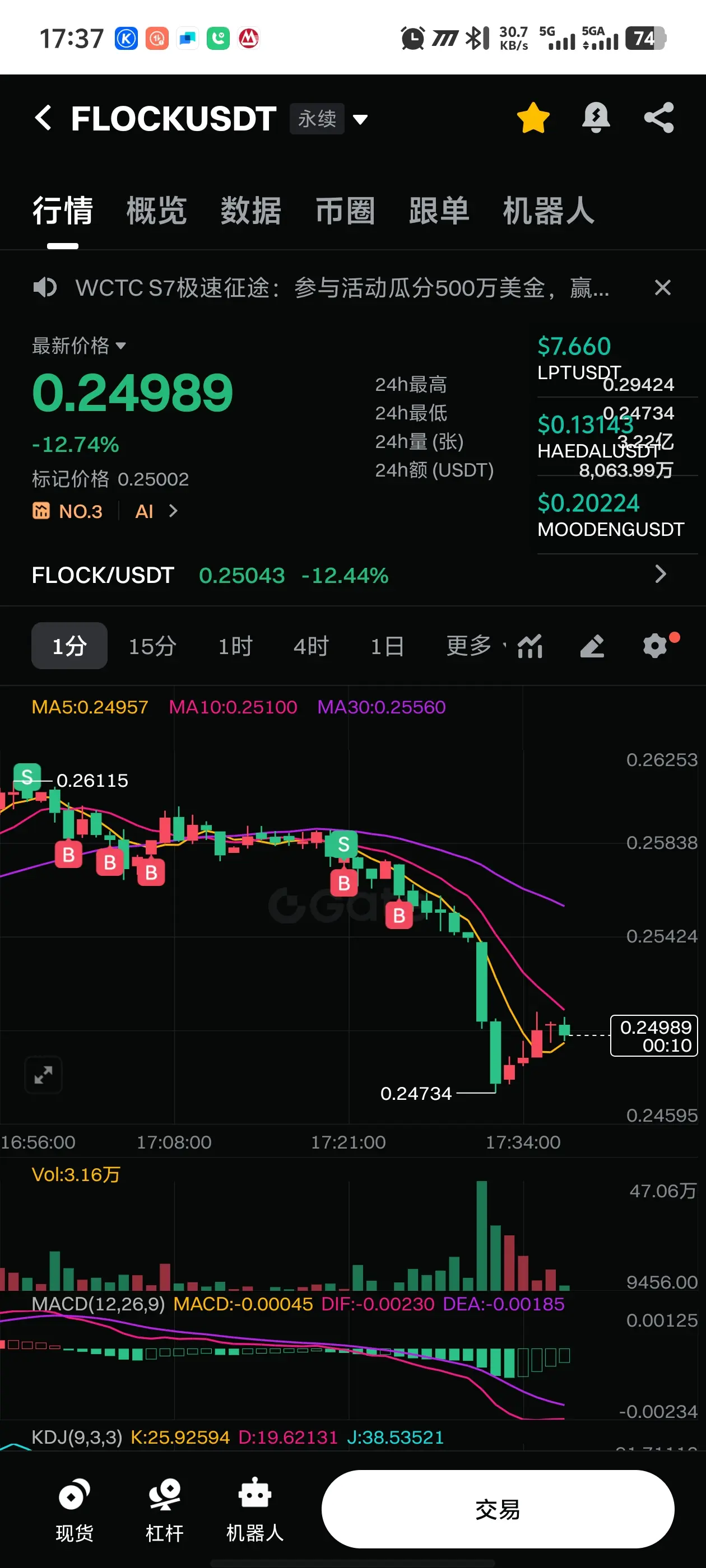Viewport: 706px width, 1568px height.
Task: Tap the 标记价格 0.25002 text
Action: click(x=110, y=479)
